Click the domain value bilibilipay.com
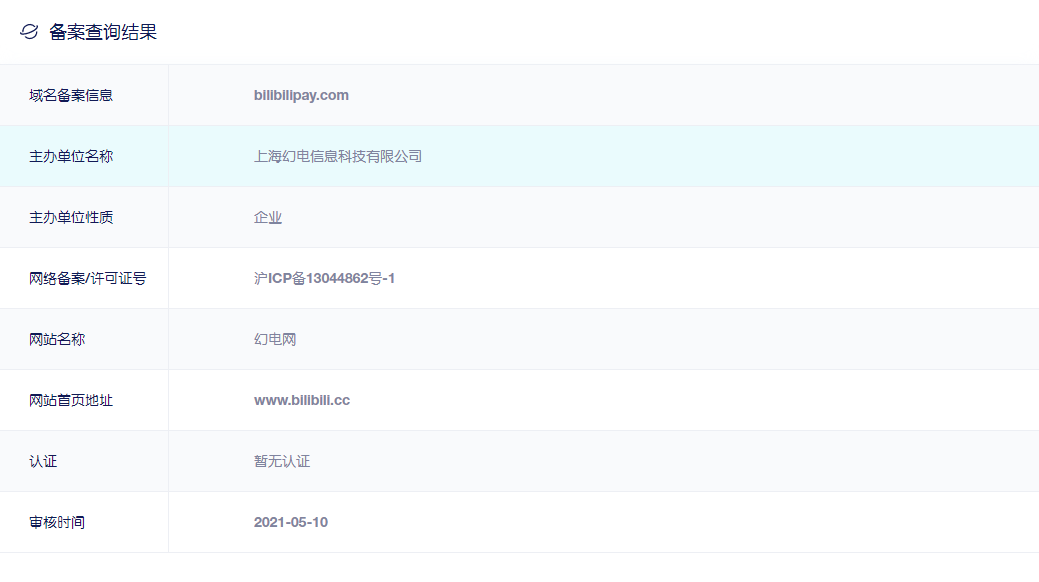This screenshot has height=582, width=1039. click(x=301, y=95)
